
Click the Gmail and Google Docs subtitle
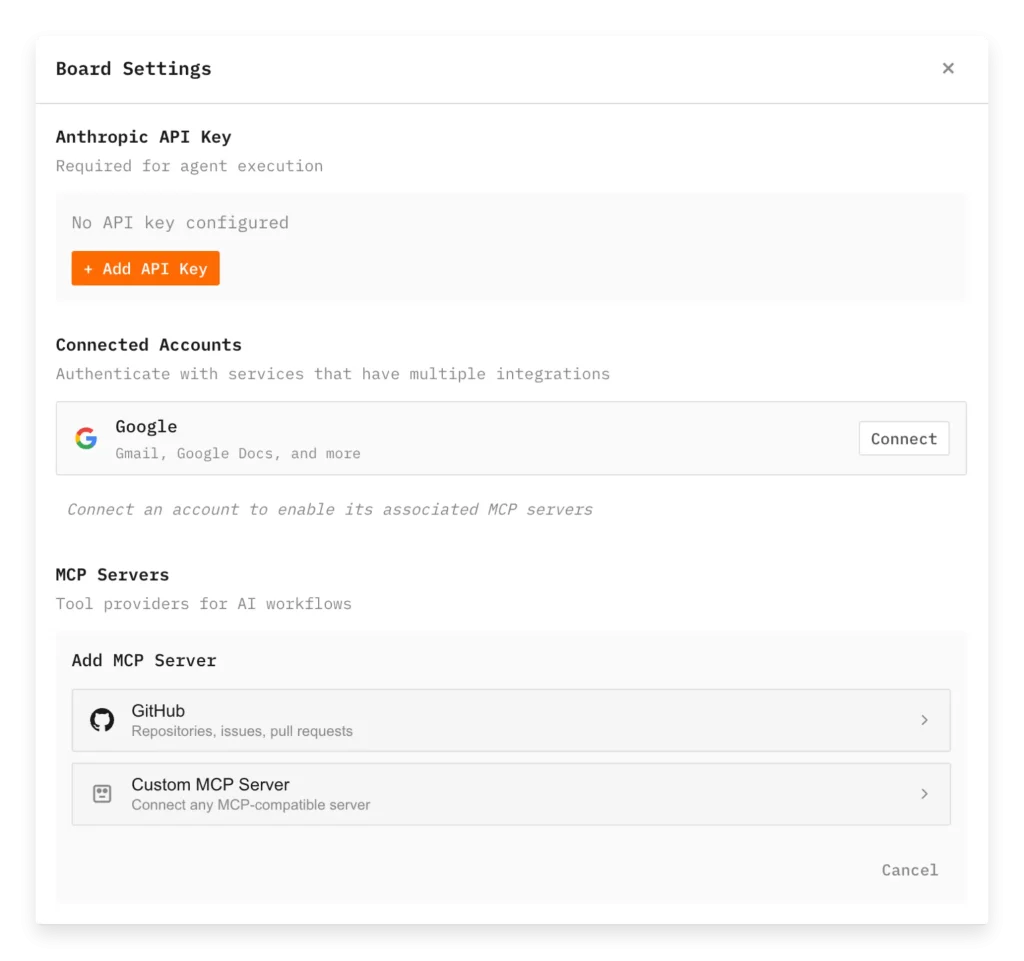(237, 453)
